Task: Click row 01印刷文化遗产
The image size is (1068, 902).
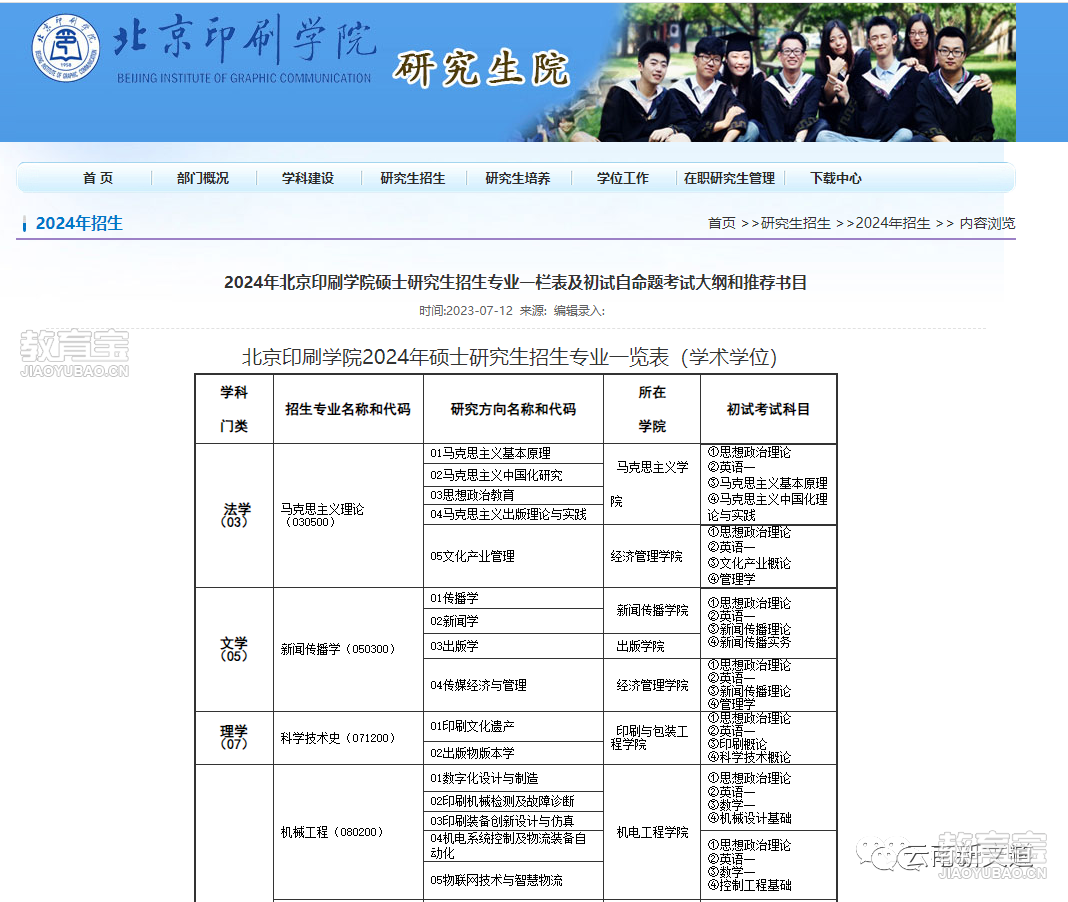Action: (513, 726)
